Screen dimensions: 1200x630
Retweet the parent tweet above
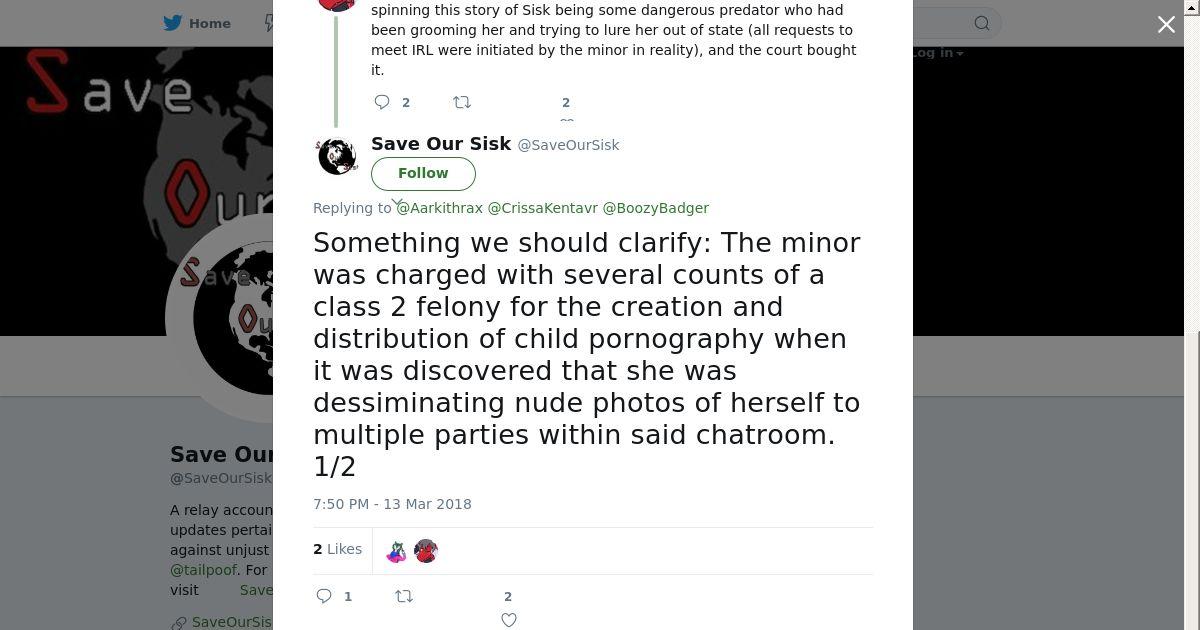(461, 102)
